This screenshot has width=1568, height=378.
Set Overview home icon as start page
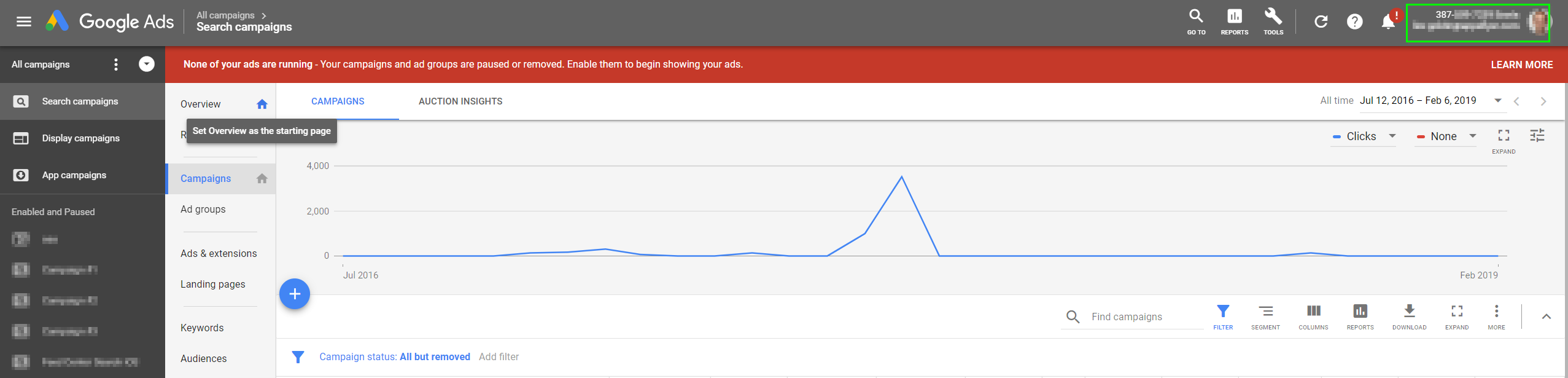(262, 104)
